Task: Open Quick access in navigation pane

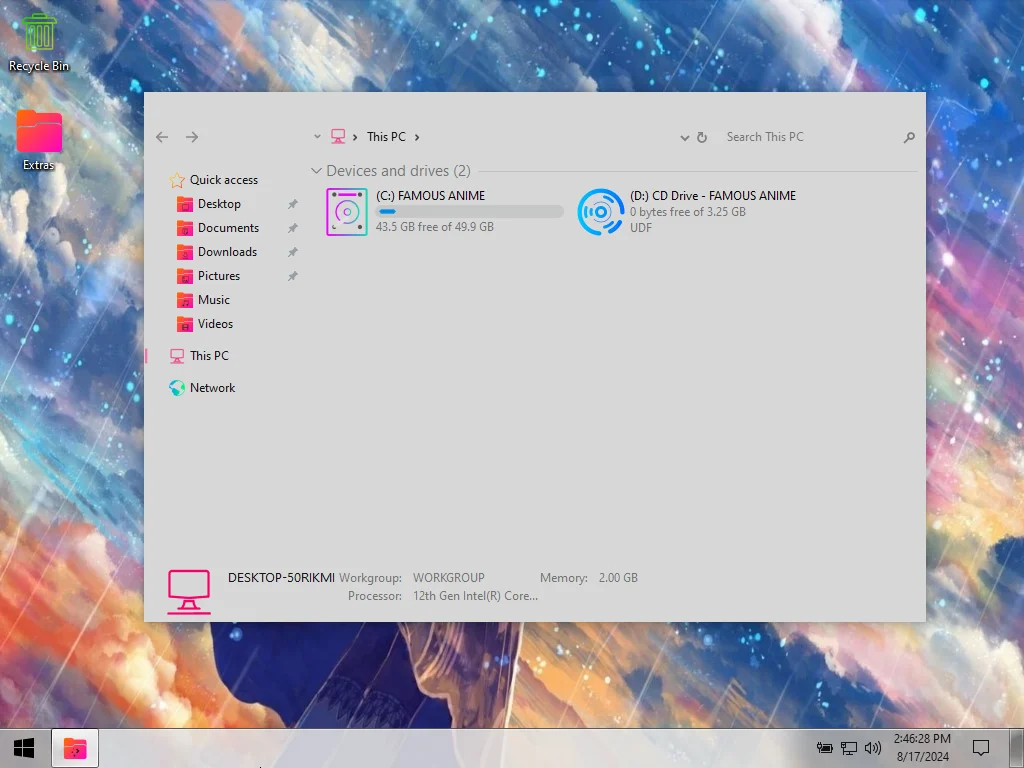Action: [223, 180]
